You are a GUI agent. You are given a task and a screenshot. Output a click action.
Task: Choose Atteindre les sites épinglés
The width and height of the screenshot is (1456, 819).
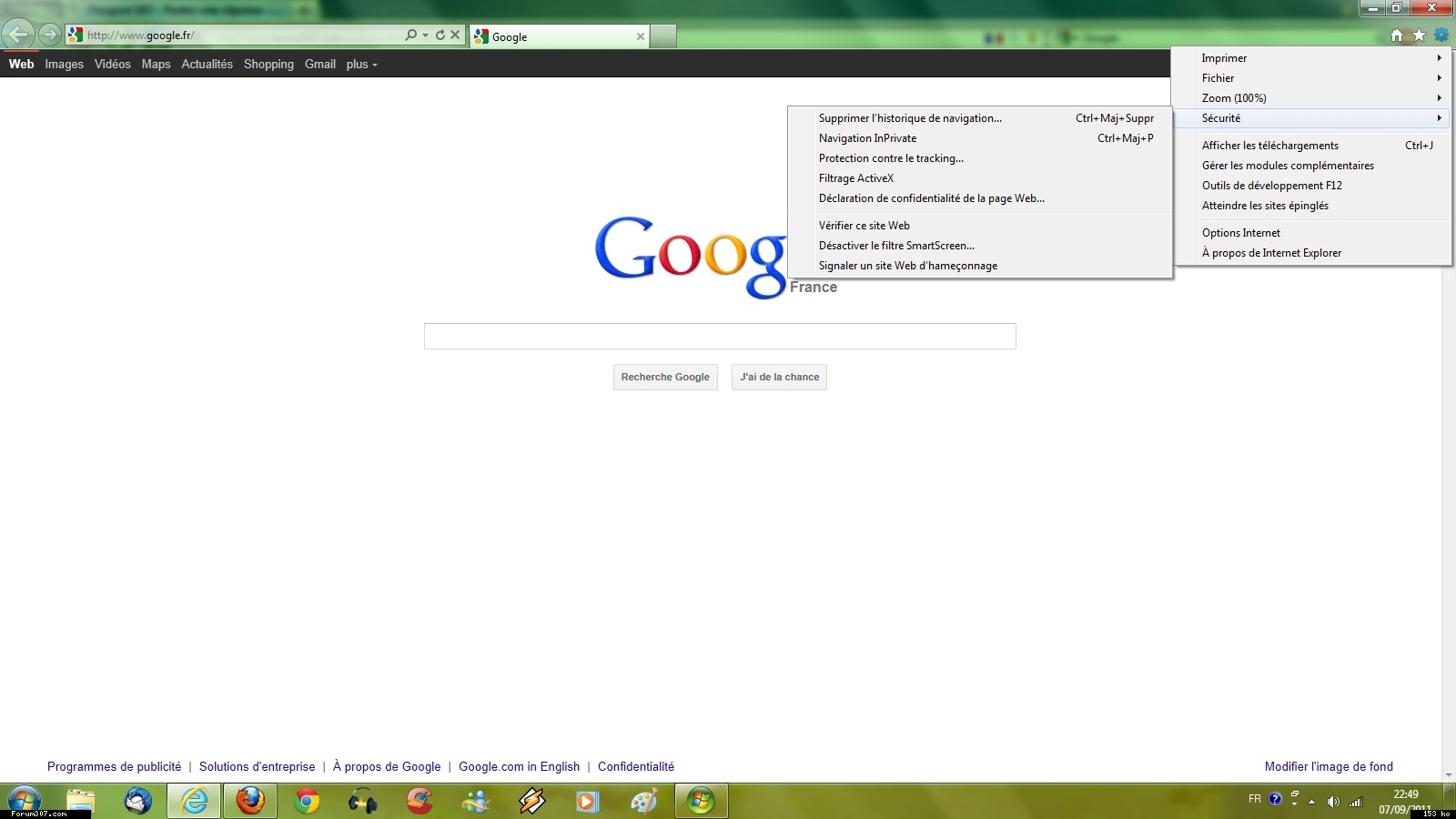(x=1312, y=206)
